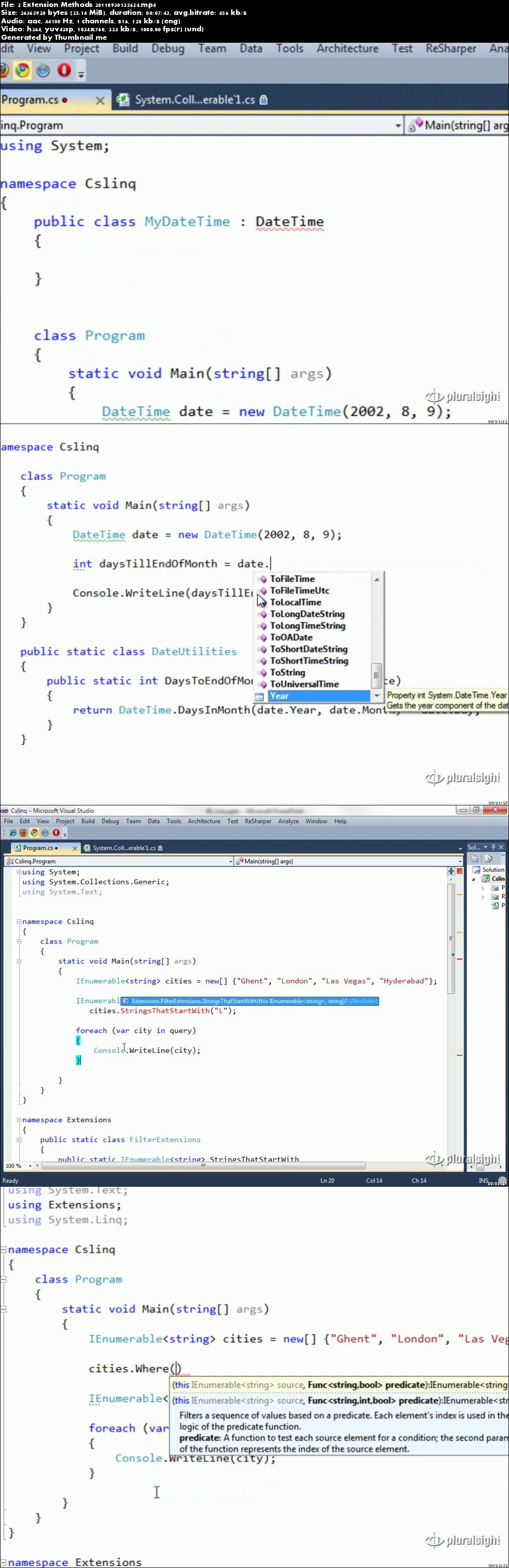Open the Debug menu in the MyDateTime frame
The height and width of the screenshot is (1568, 509).
[x=168, y=49]
